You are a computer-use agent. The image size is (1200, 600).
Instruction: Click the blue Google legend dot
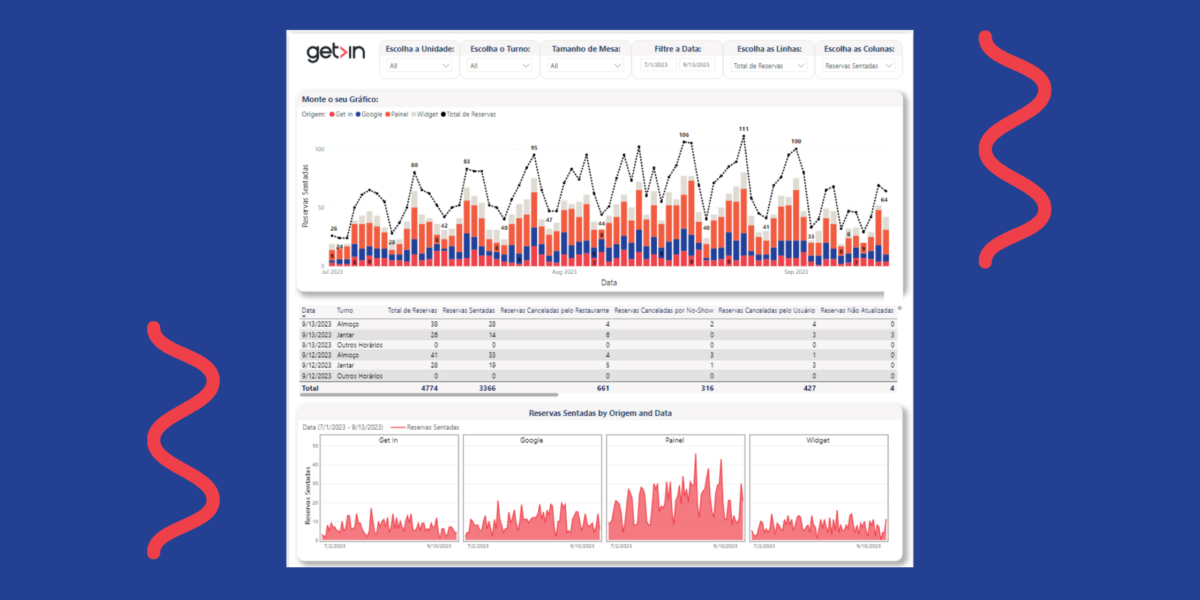[x=358, y=114]
